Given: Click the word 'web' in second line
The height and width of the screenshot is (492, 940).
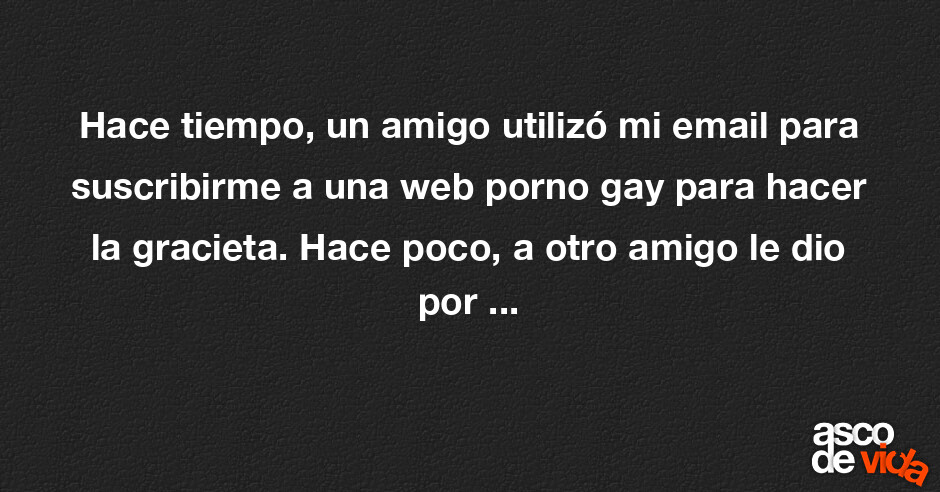Looking at the screenshot, I should (437, 188).
